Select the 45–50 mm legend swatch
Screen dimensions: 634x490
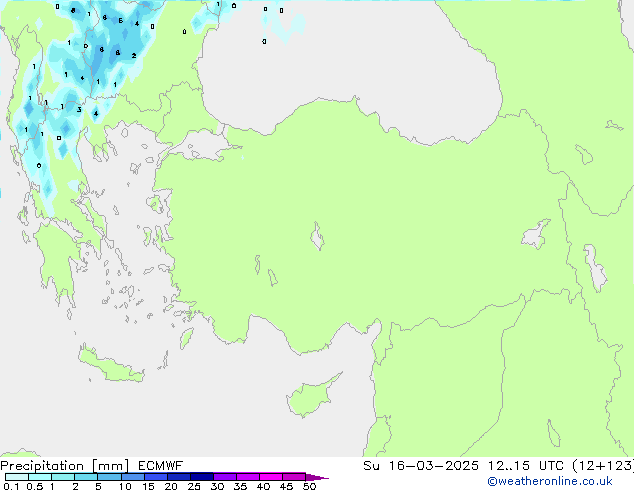coord(294,477)
